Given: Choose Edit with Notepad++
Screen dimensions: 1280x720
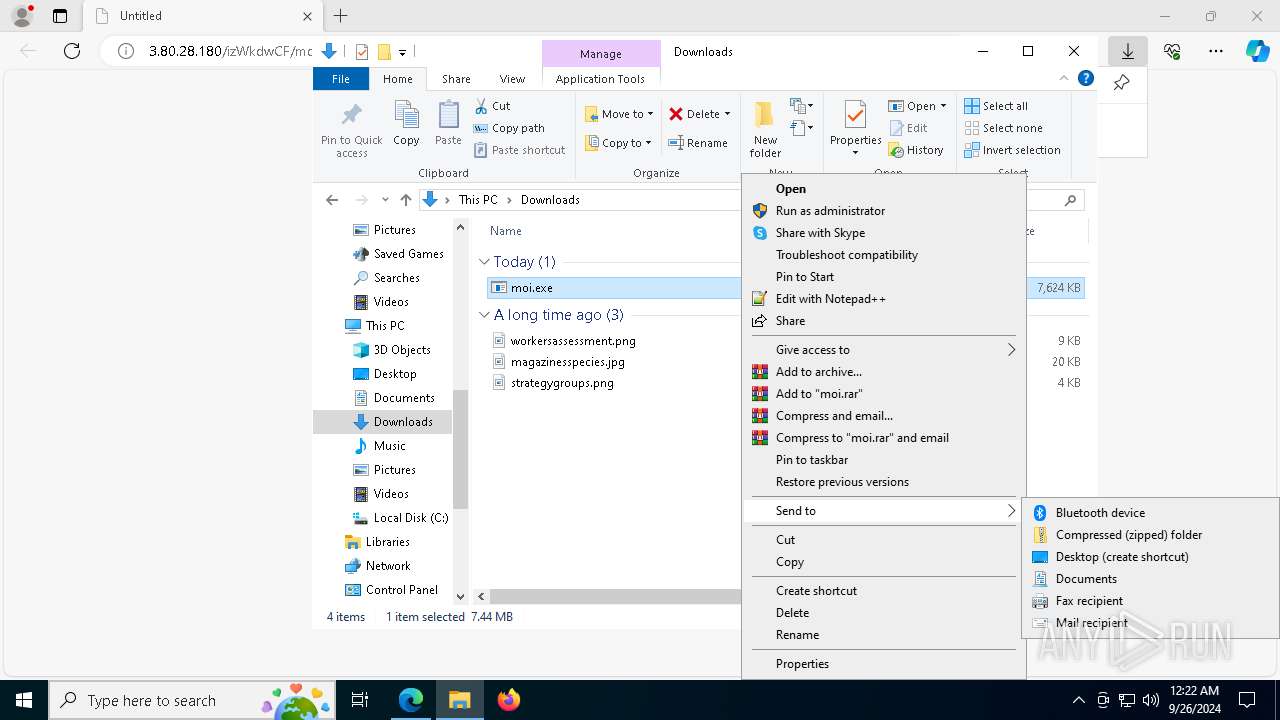Looking at the screenshot, I should click(x=830, y=299).
